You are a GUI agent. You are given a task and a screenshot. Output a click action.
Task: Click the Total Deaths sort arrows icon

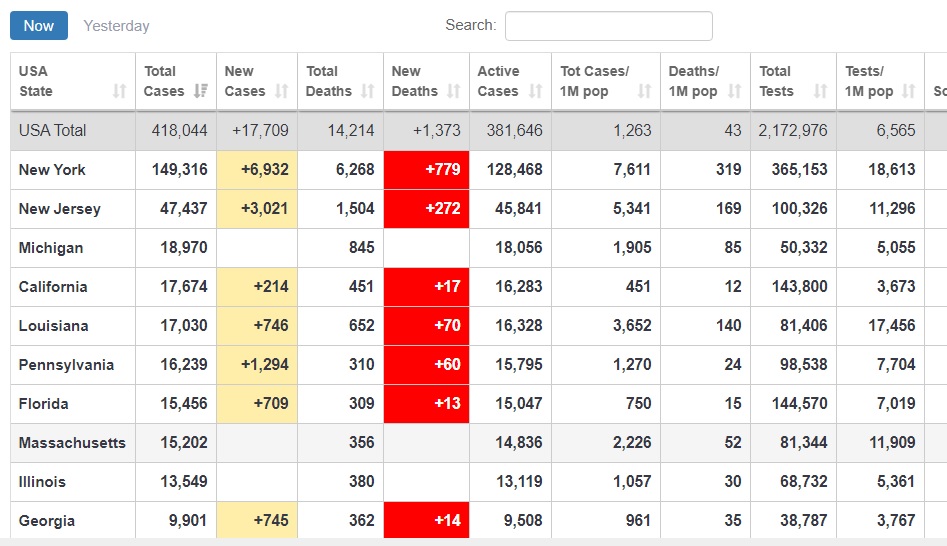click(x=368, y=91)
